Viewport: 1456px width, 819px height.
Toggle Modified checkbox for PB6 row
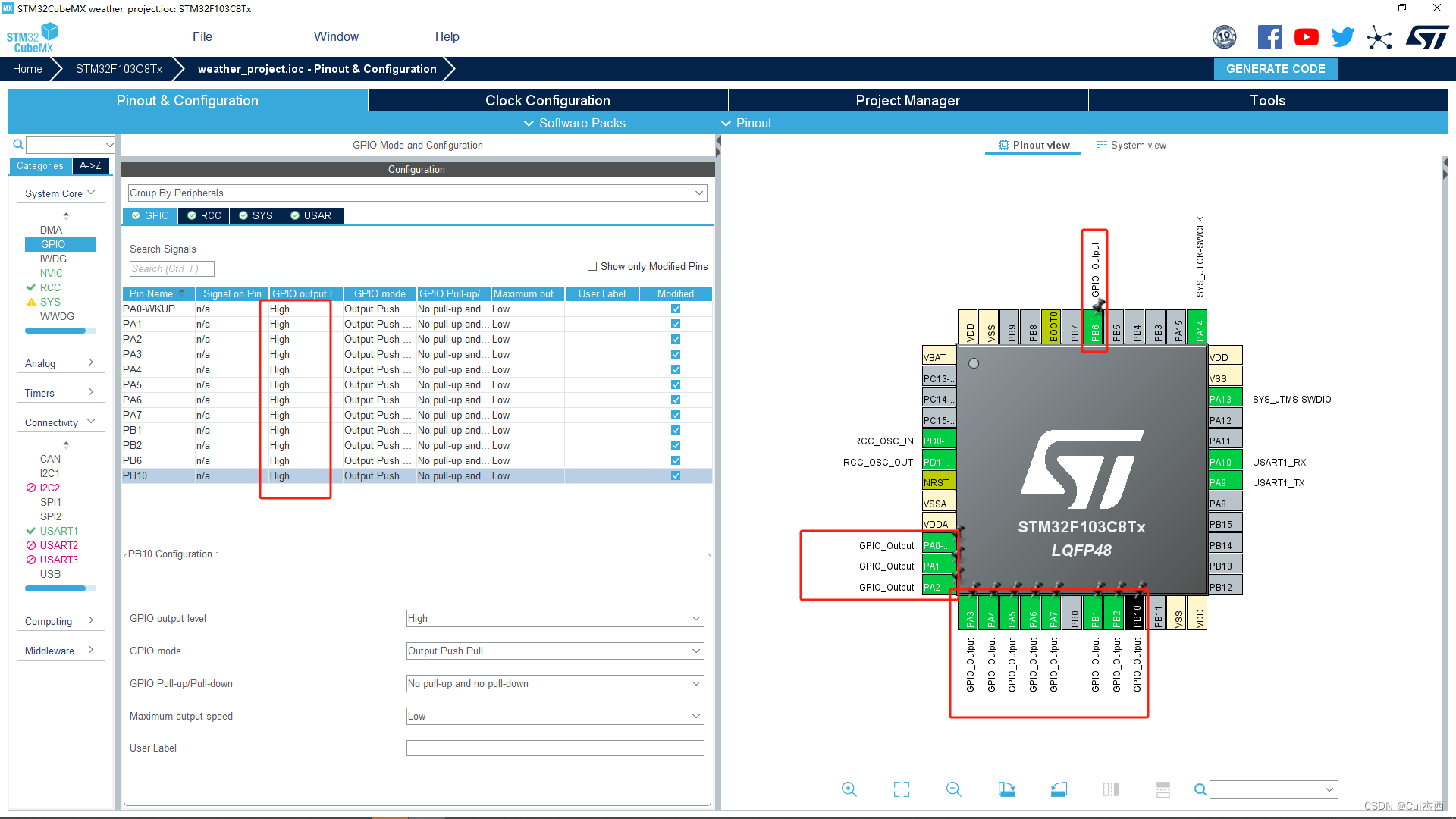click(x=676, y=460)
